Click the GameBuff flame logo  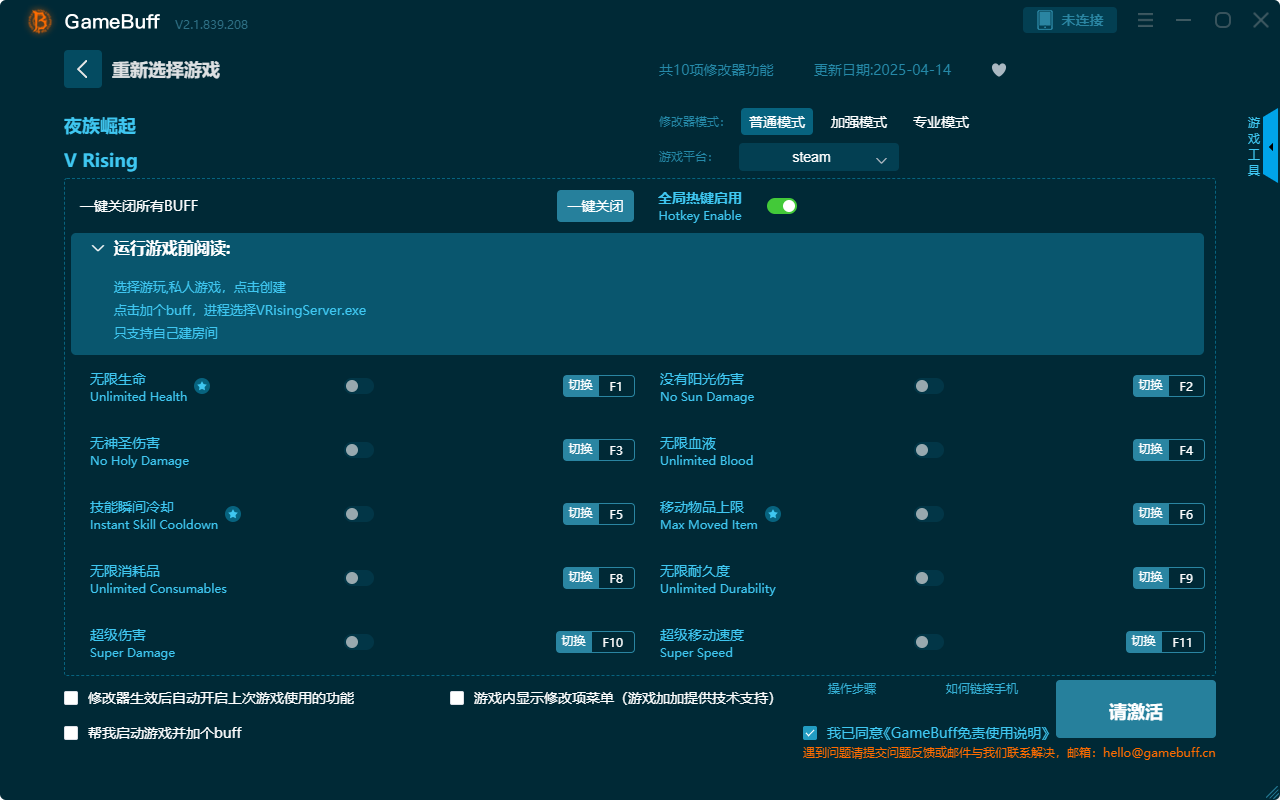click(39, 20)
